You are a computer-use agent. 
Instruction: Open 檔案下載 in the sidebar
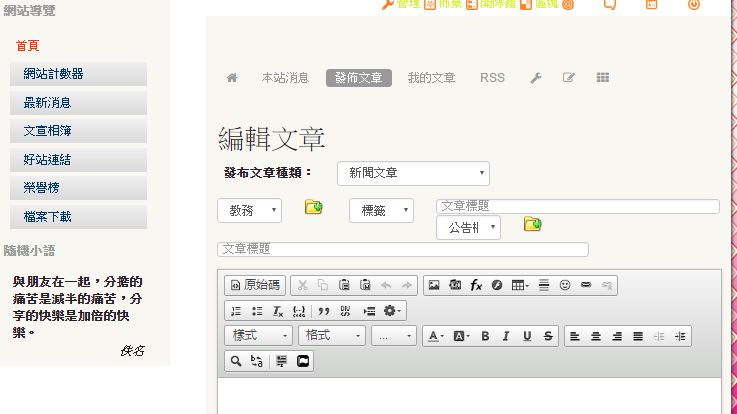[78, 217]
